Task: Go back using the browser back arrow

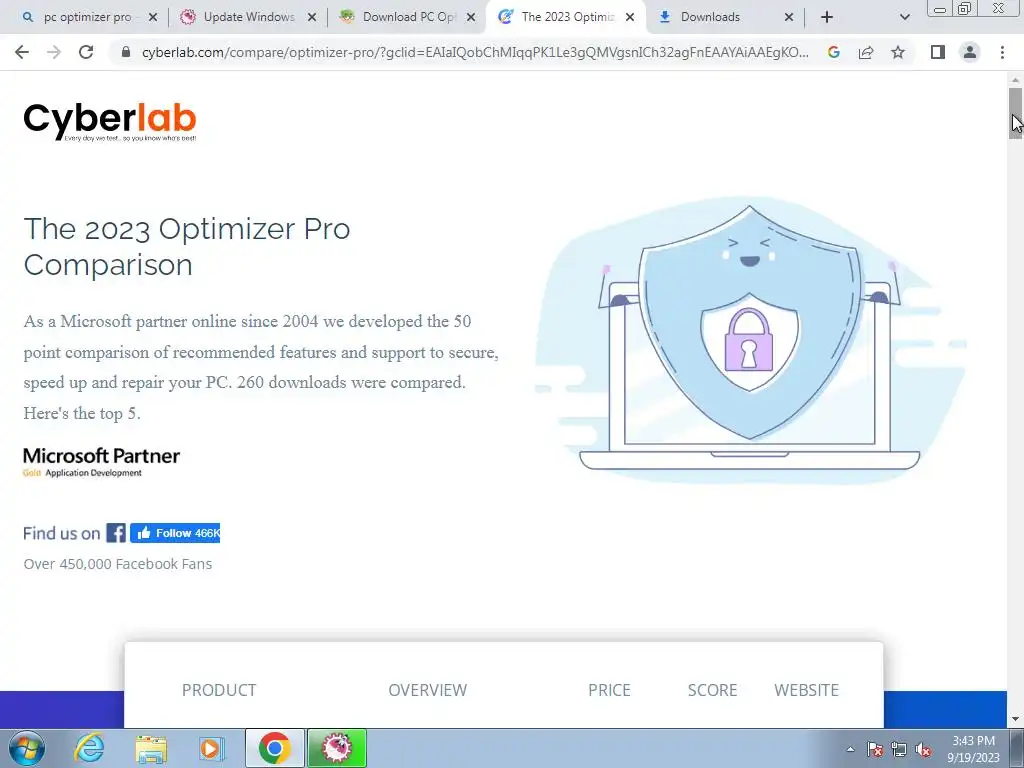Action: (22, 52)
